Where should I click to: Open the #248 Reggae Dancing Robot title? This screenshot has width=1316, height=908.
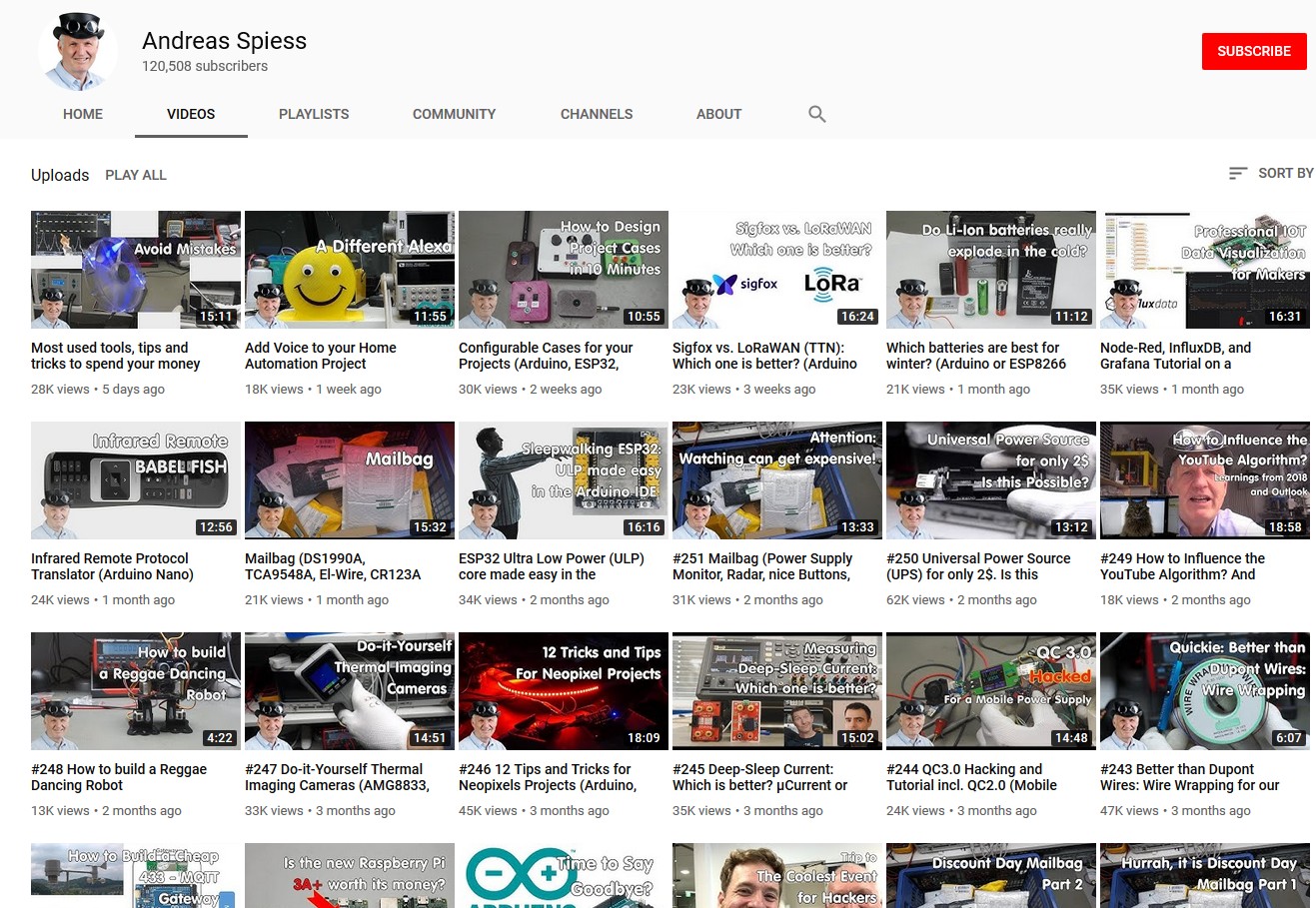(x=119, y=777)
